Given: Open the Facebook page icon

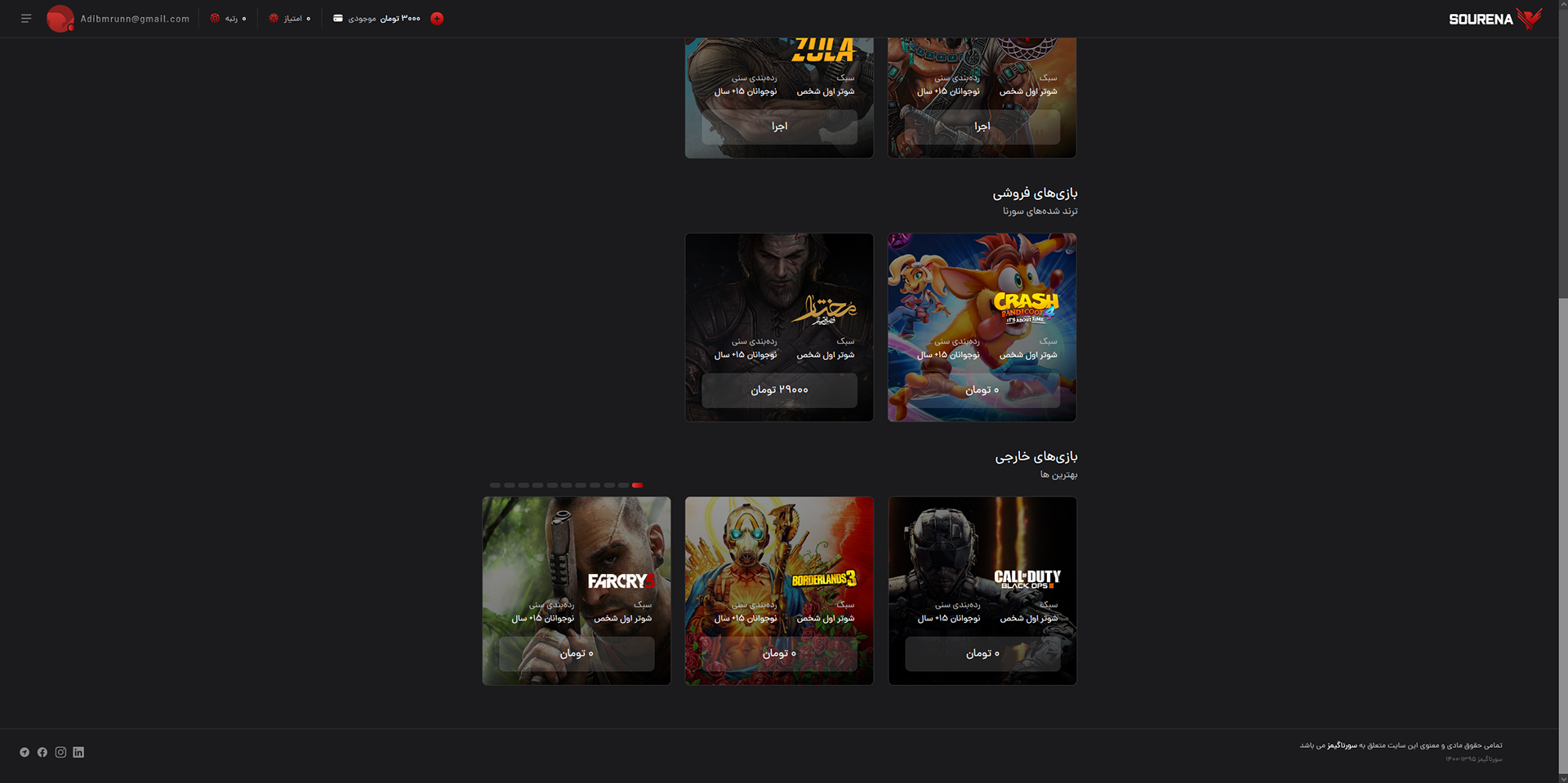Looking at the screenshot, I should pyautogui.click(x=42, y=752).
